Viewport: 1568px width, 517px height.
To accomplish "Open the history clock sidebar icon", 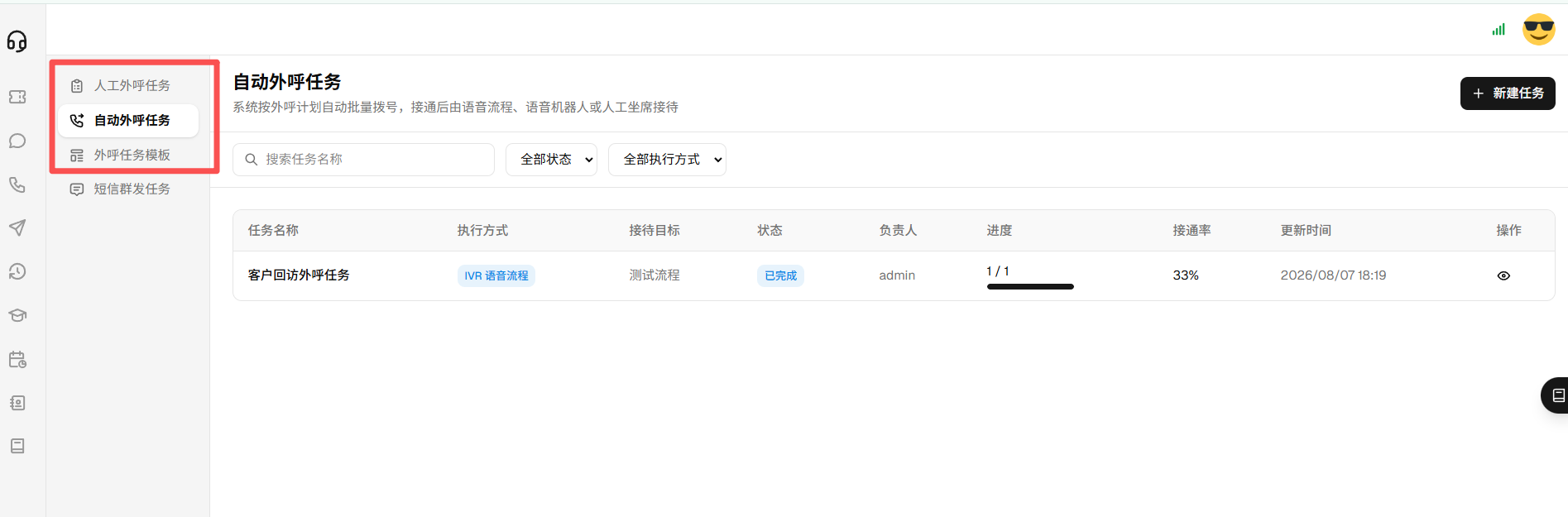I will coord(17,271).
